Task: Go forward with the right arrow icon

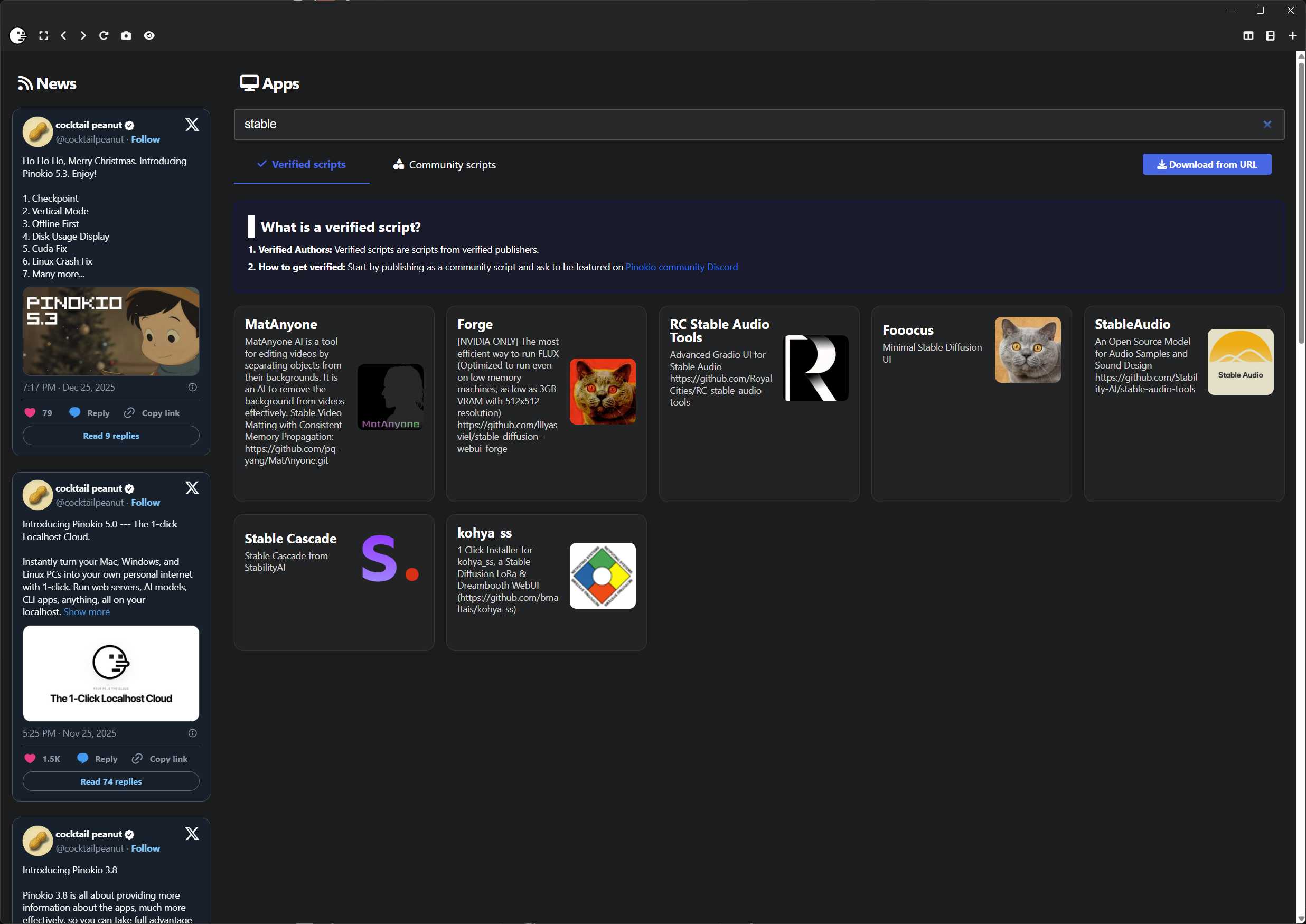Action: coord(83,35)
